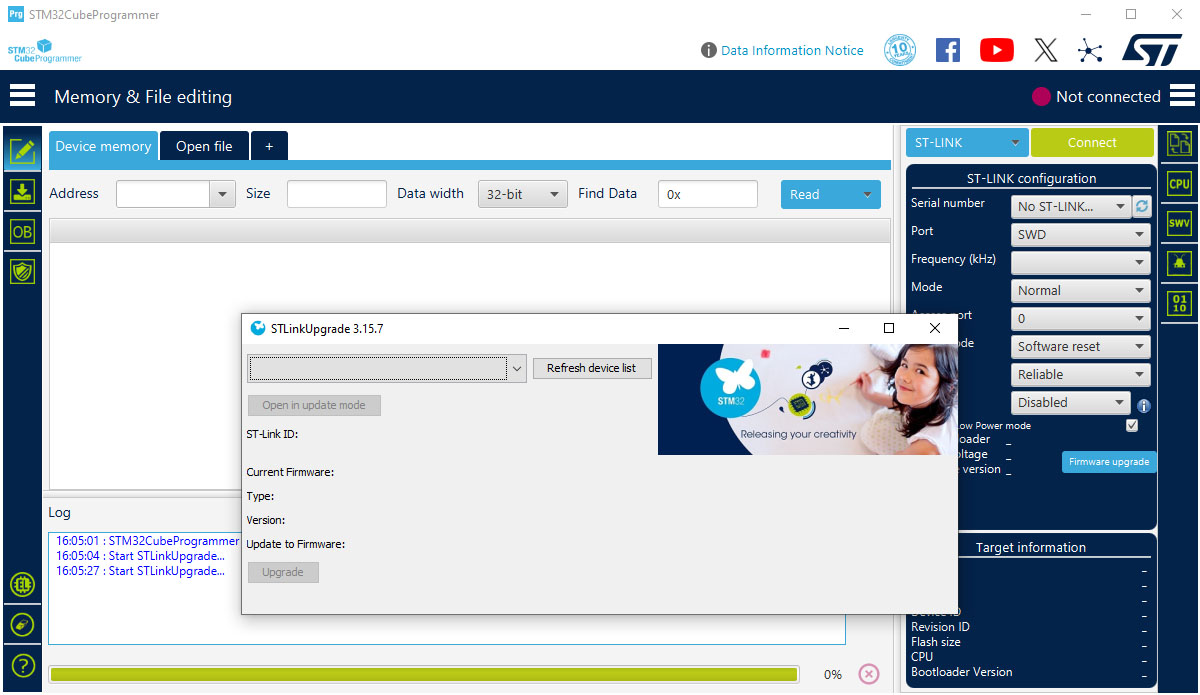The width and height of the screenshot is (1200, 695).
Task: Open the Option Bytes (OB) panel
Action: click(x=22, y=231)
